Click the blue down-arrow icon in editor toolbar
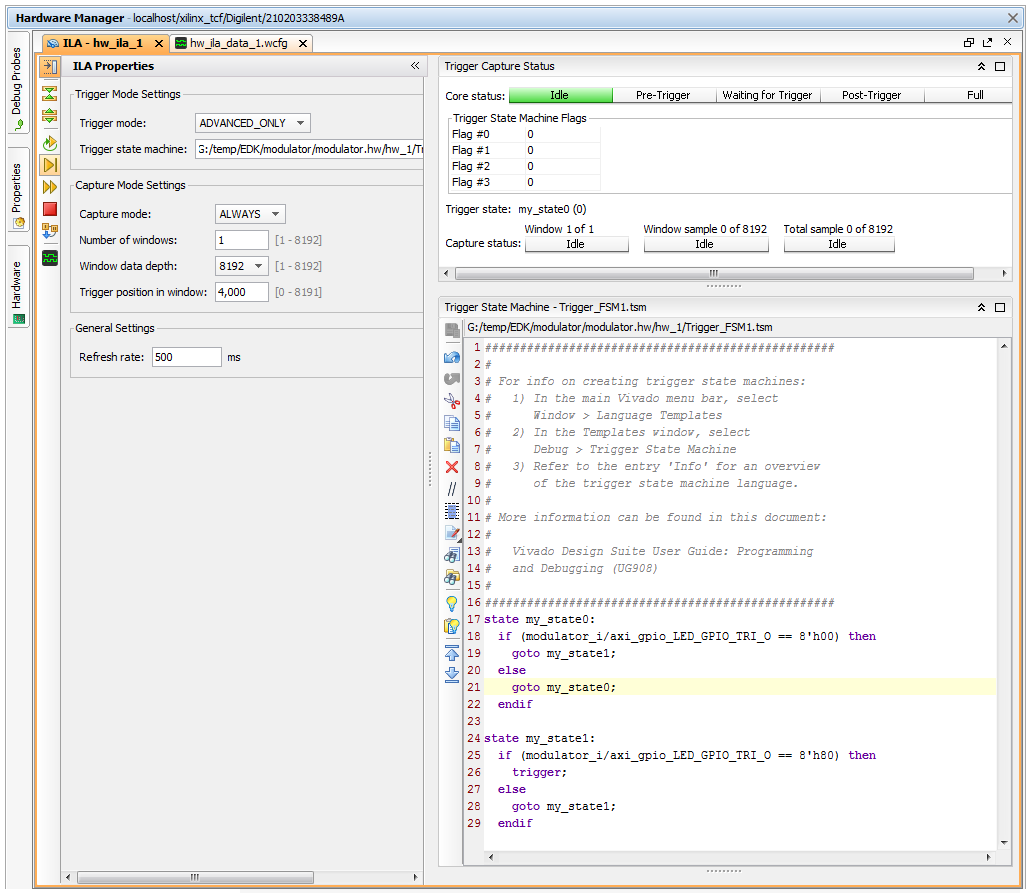The image size is (1029, 893). (452, 675)
